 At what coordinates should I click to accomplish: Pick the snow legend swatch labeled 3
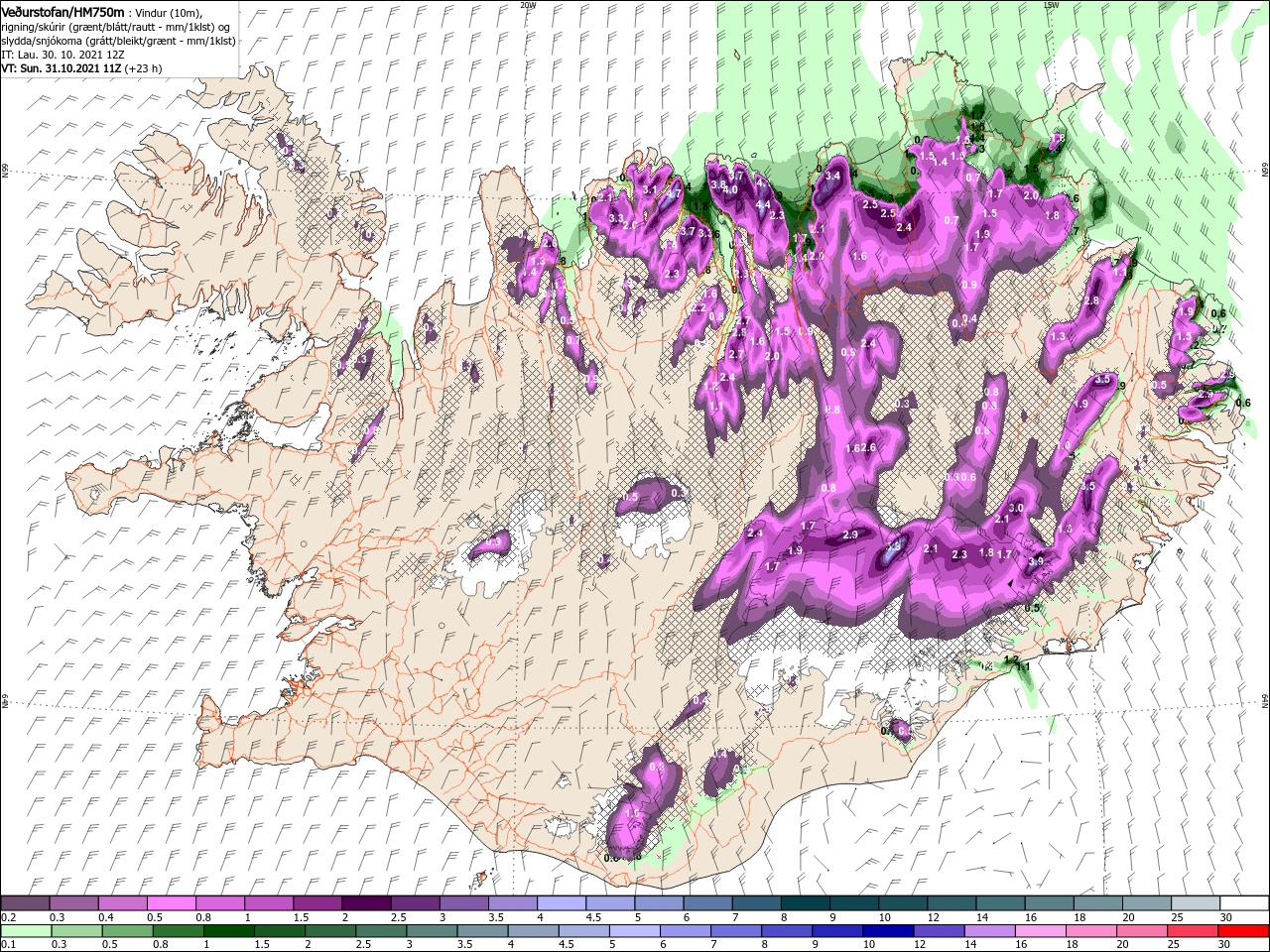(462, 903)
